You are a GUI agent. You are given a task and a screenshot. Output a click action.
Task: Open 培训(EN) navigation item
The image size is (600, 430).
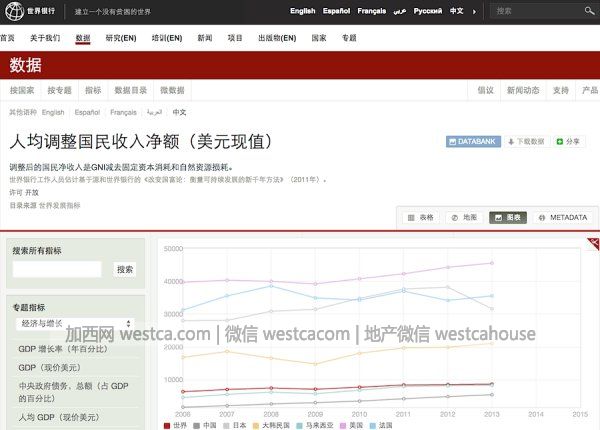(x=167, y=38)
